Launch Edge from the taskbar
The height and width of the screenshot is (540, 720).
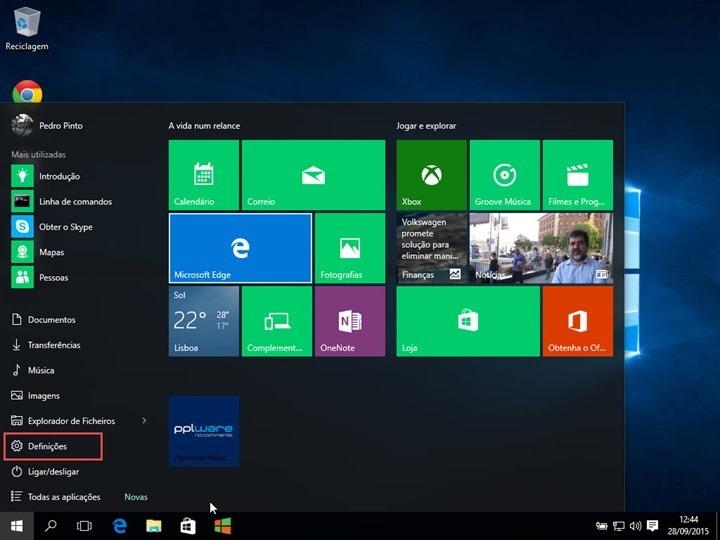click(120, 526)
